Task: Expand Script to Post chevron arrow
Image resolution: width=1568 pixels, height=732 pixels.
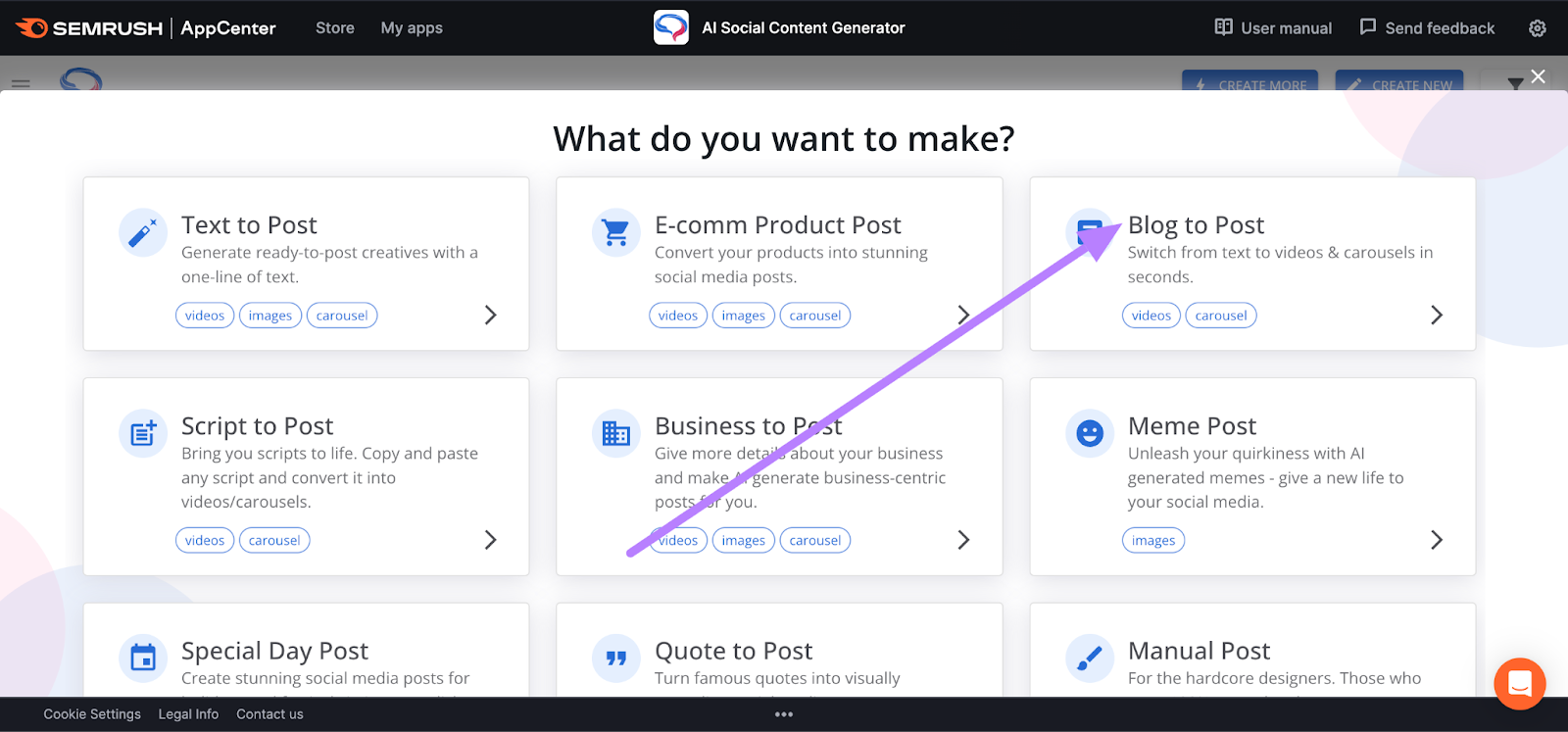Action: (x=491, y=540)
